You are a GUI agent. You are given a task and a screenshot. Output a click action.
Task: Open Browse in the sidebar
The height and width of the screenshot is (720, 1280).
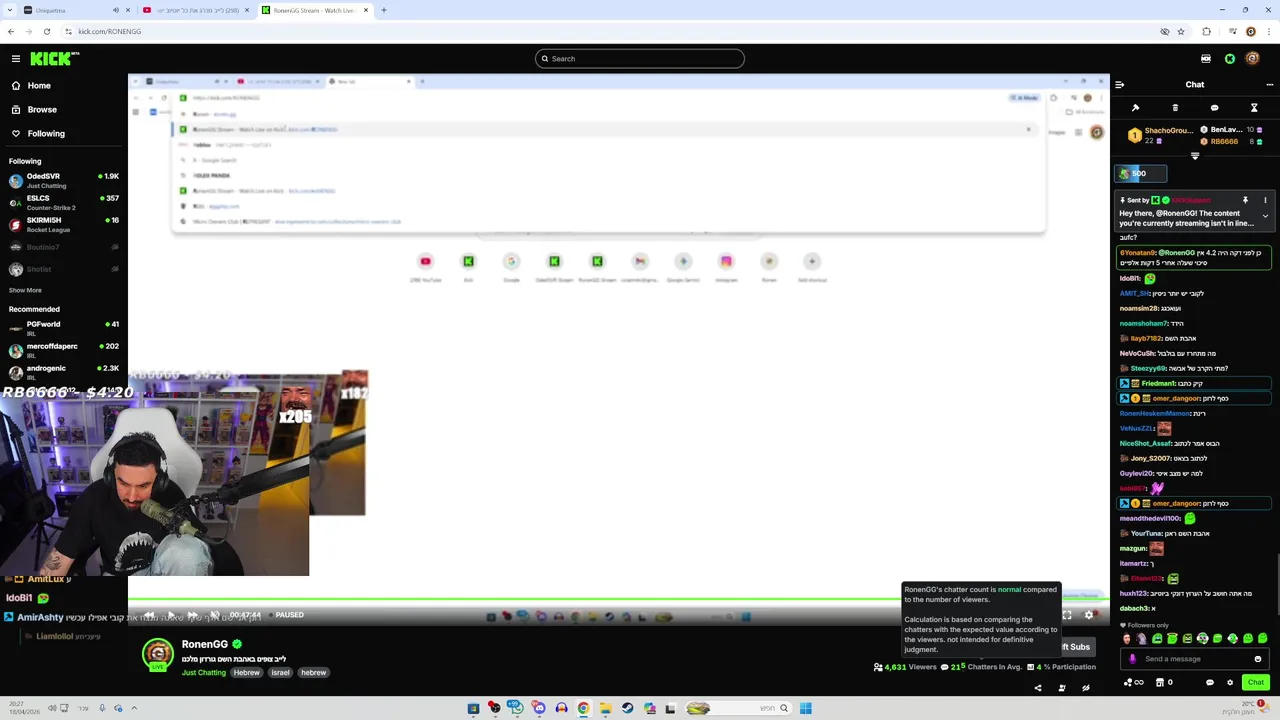point(42,110)
